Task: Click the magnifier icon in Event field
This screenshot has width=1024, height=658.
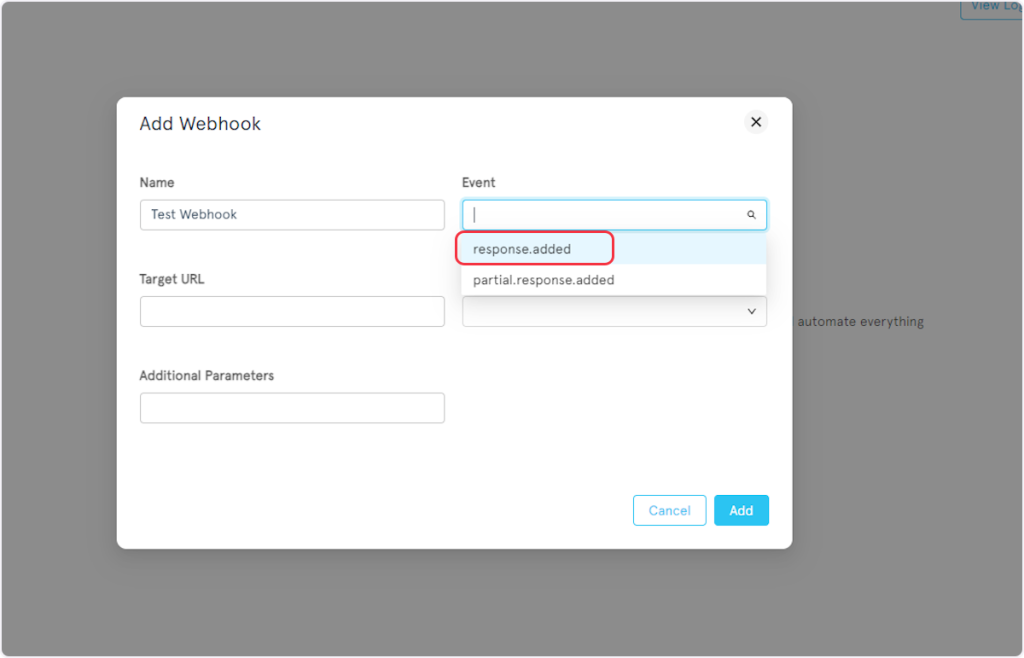Action: (751, 215)
